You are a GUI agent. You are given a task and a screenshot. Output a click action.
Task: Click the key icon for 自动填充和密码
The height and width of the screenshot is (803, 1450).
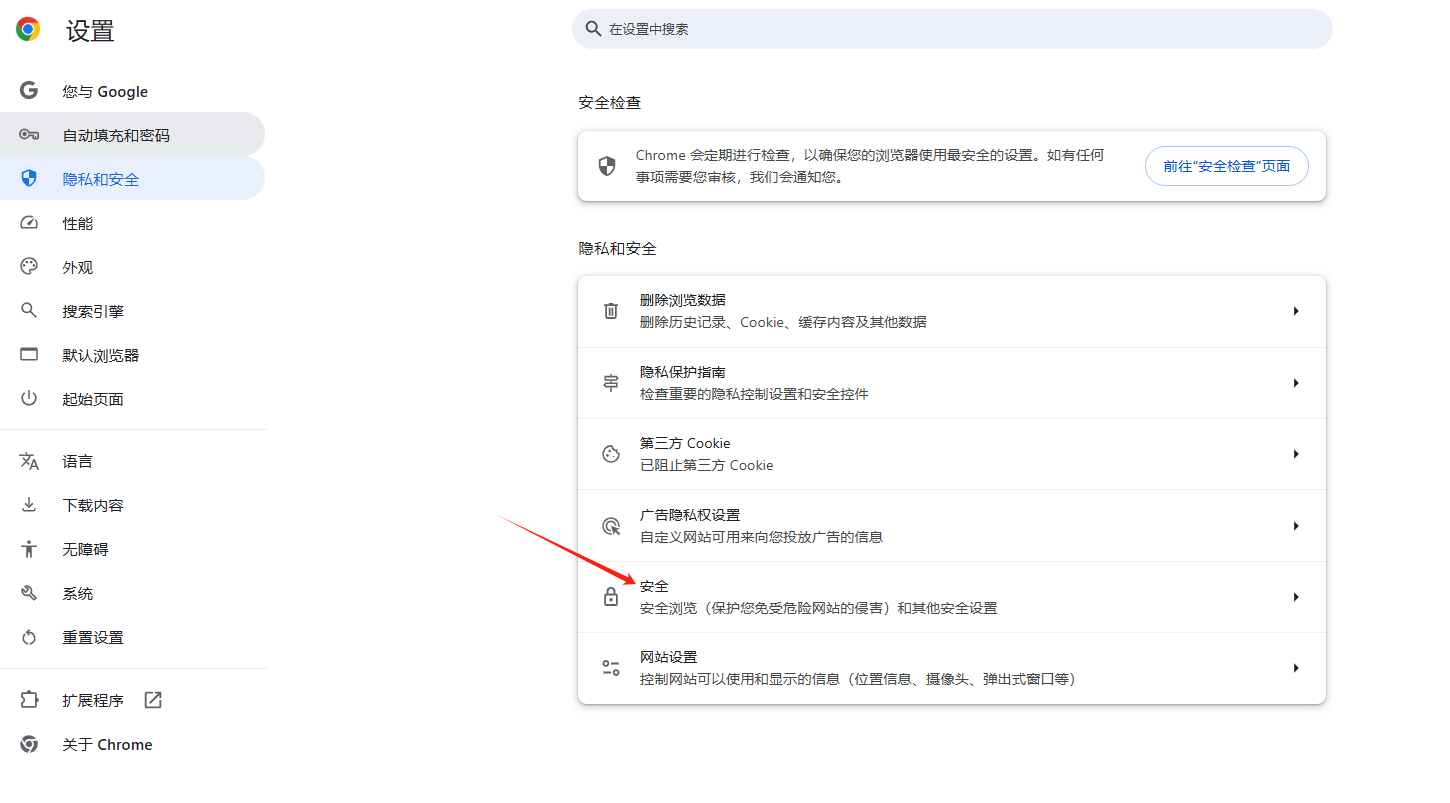pos(29,135)
